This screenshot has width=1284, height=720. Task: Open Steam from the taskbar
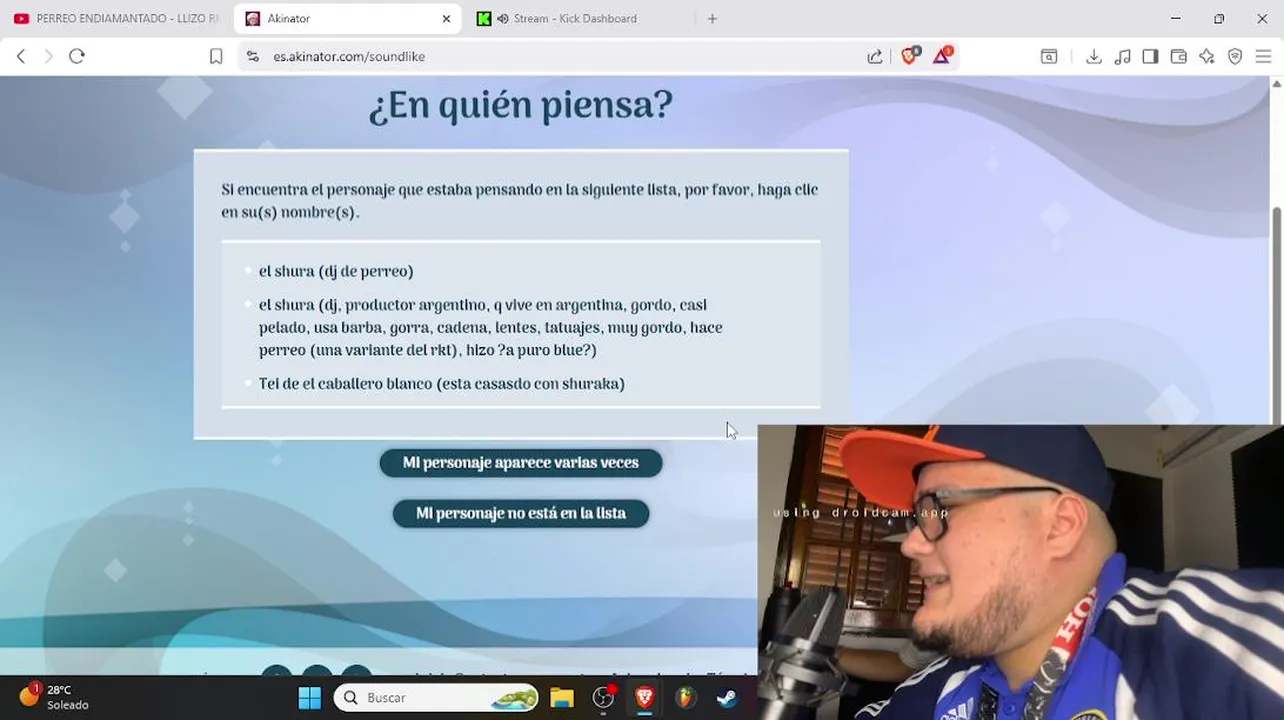(x=727, y=697)
